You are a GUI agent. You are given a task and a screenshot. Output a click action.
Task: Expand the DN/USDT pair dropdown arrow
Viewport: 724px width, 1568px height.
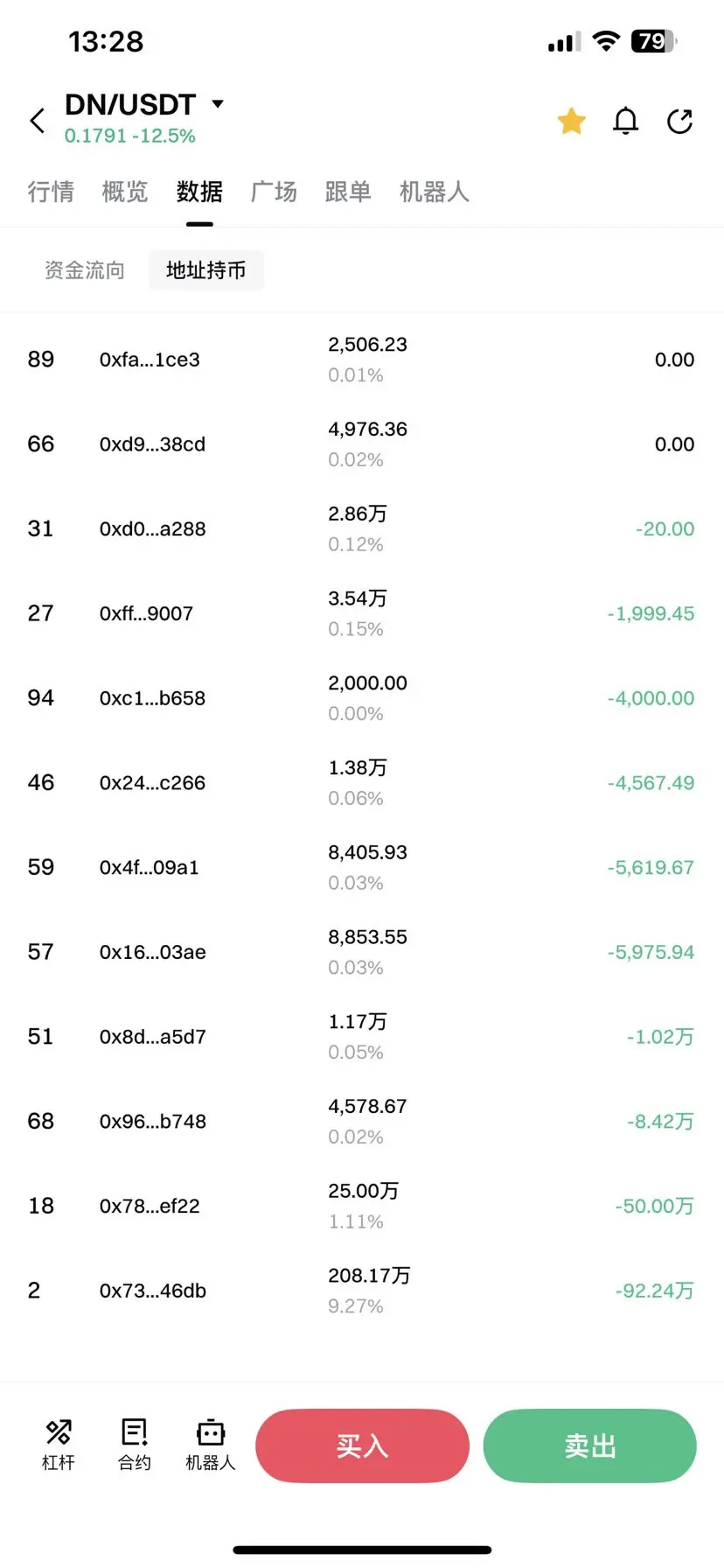[x=218, y=104]
